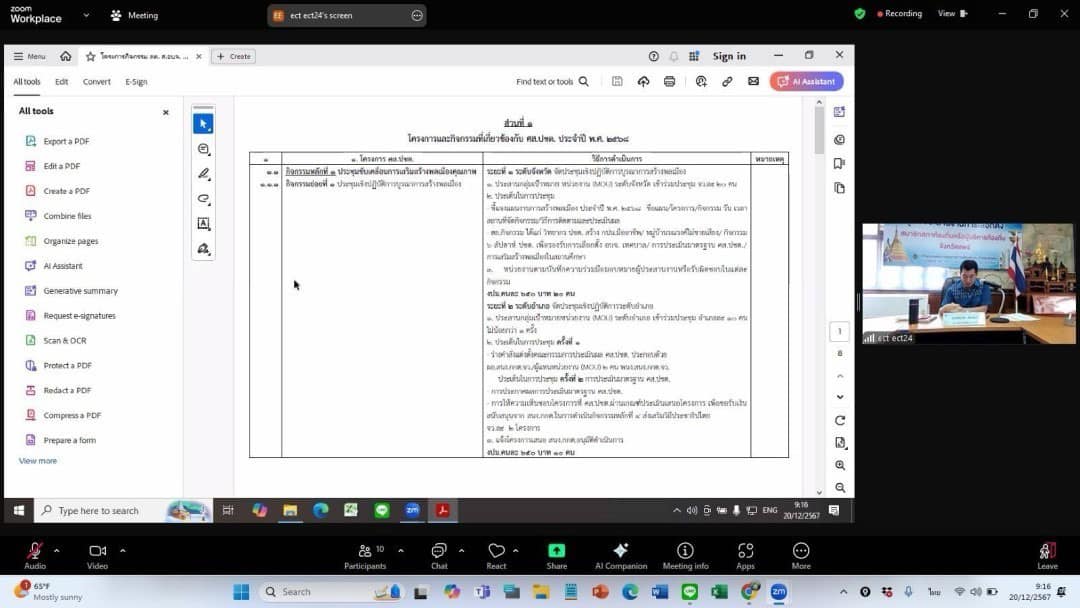Select the arrow selection tool in Acrobat
The height and width of the screenshot is (608, 1080).
[203, 124]
